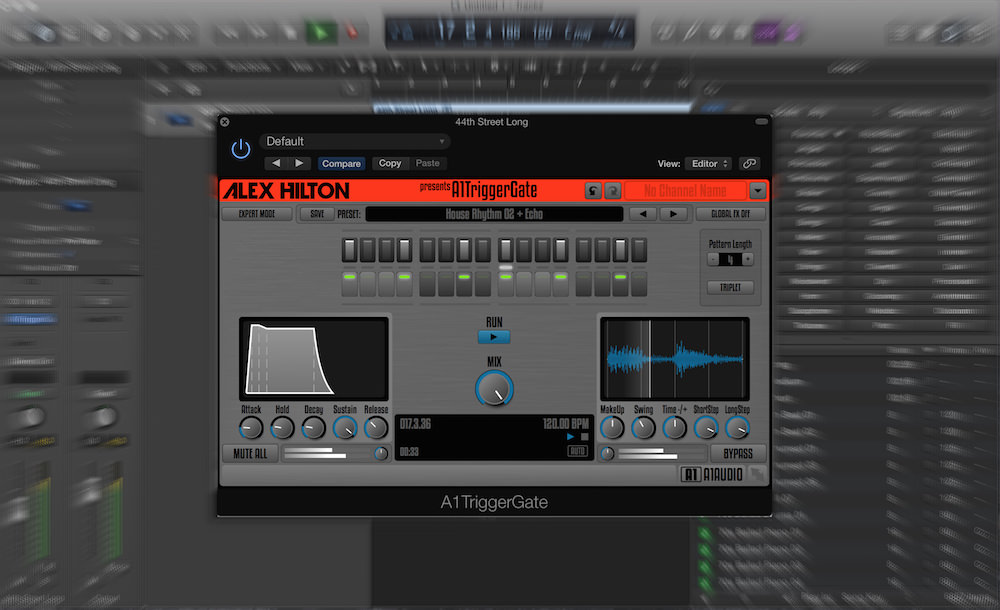The width and height of the screenshot is (1000, 610).
Task: Toggle top-row step 9 switch
Action: point(506,250)
